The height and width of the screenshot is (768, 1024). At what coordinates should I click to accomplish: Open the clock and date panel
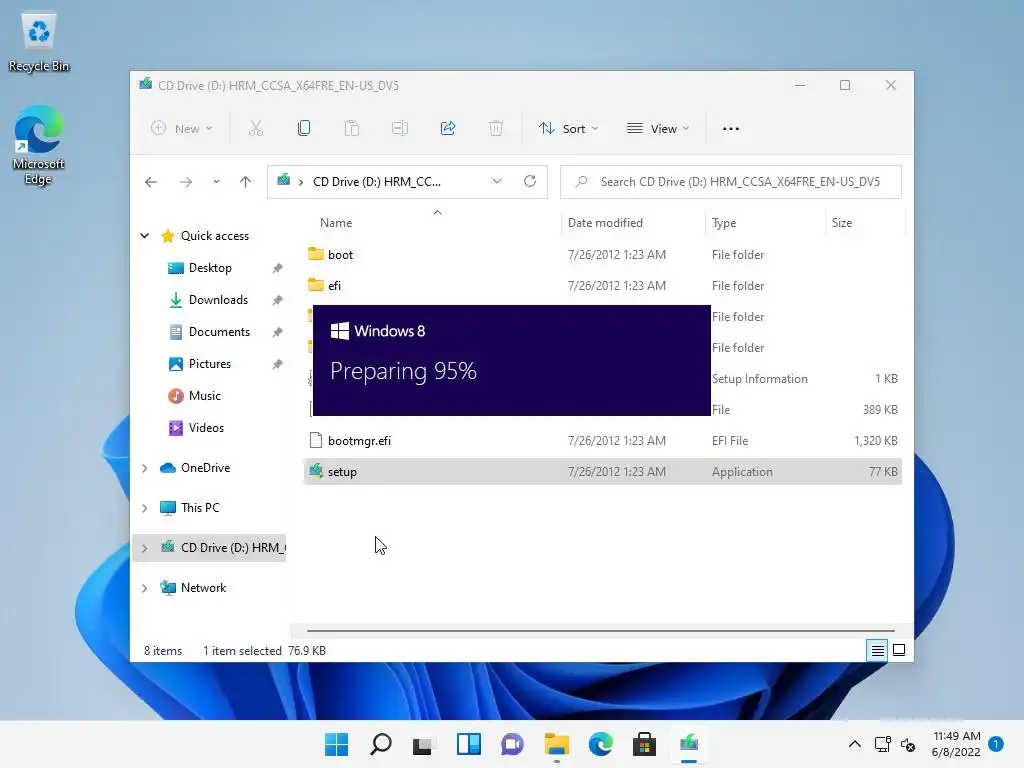click(x=956, y=744)
